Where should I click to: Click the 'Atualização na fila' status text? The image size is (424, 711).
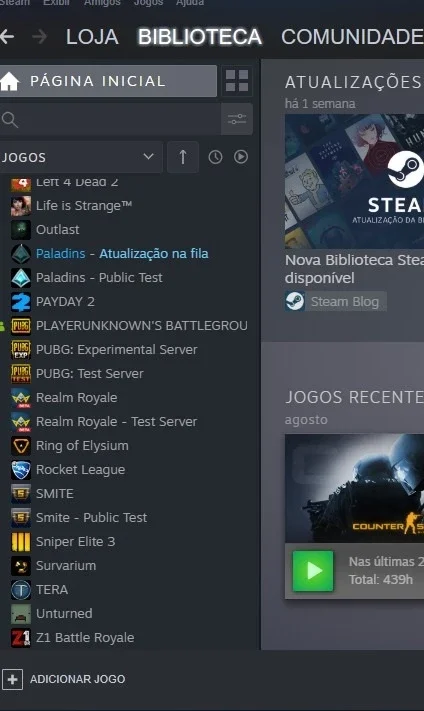coord(154,254)
